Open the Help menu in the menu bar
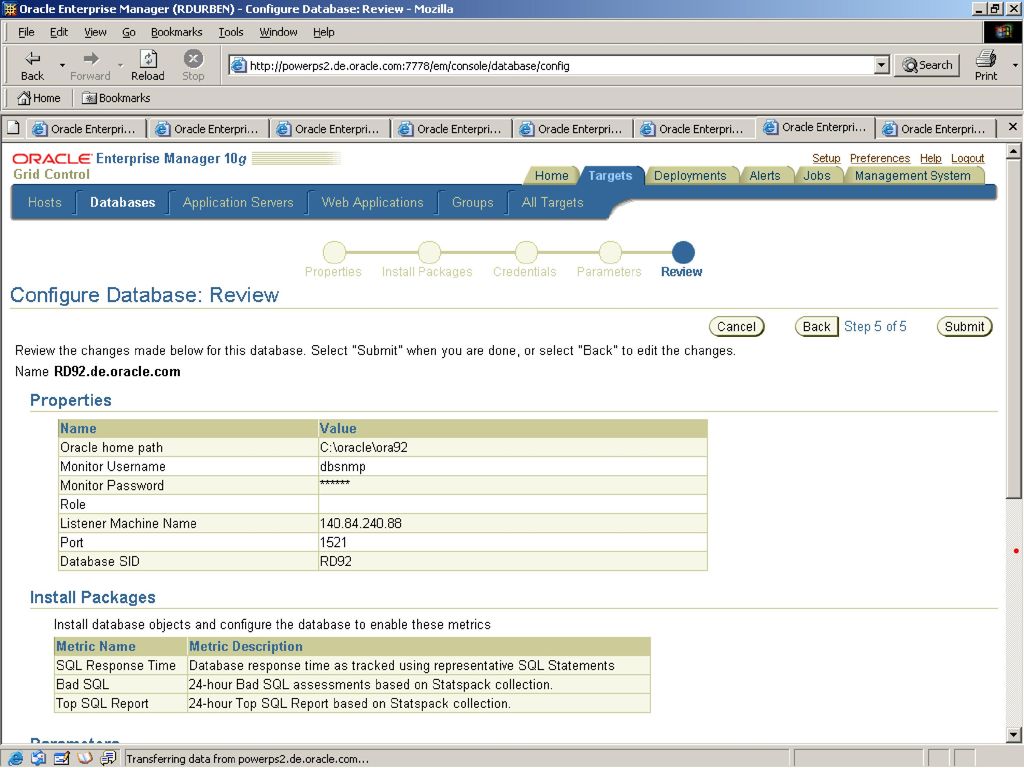 pos(323,32)
